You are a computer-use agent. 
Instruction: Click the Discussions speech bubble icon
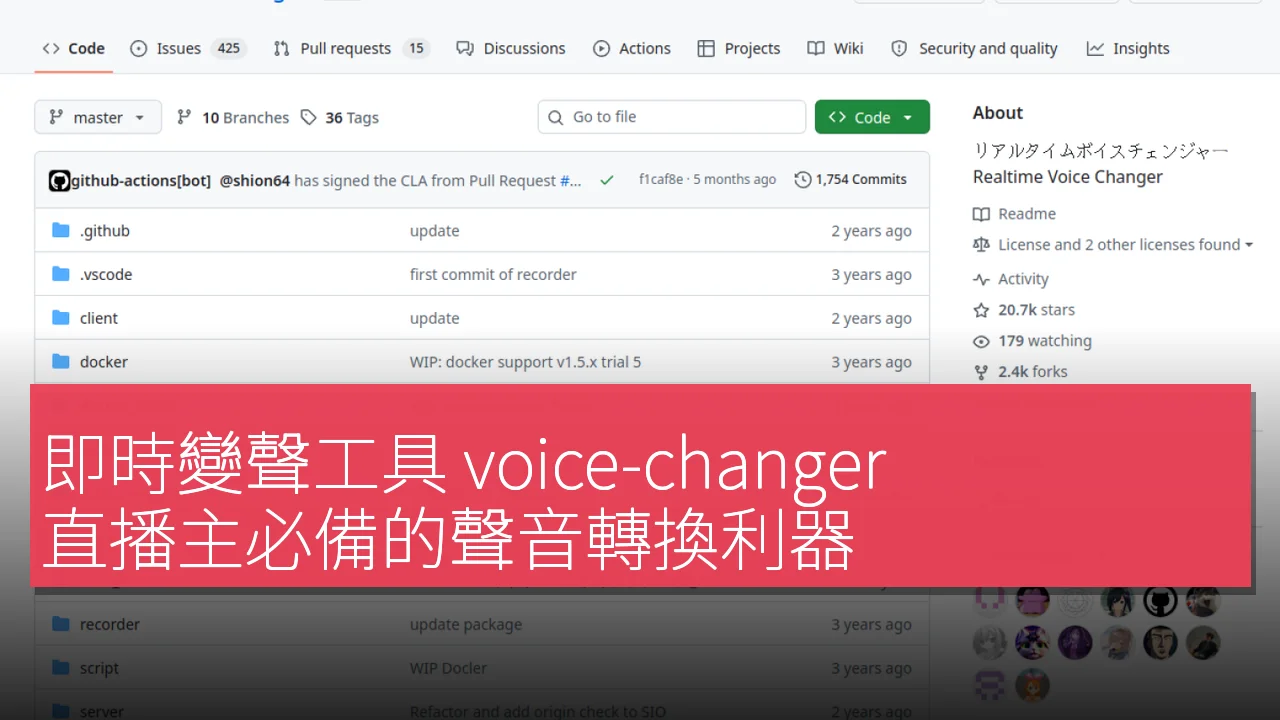pos(465,48)
